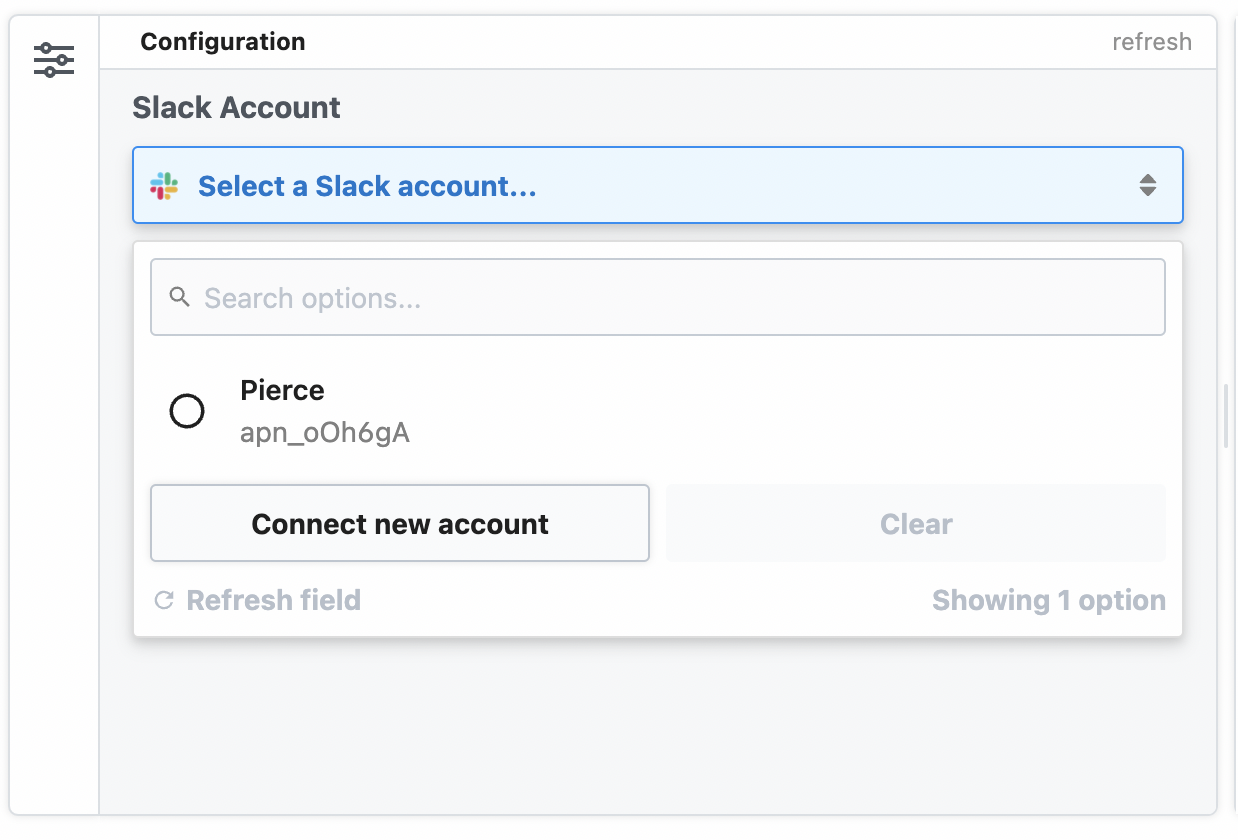Select the Pierce option from the list
This screenshot has width=1238, height=840.
point(282,391)
